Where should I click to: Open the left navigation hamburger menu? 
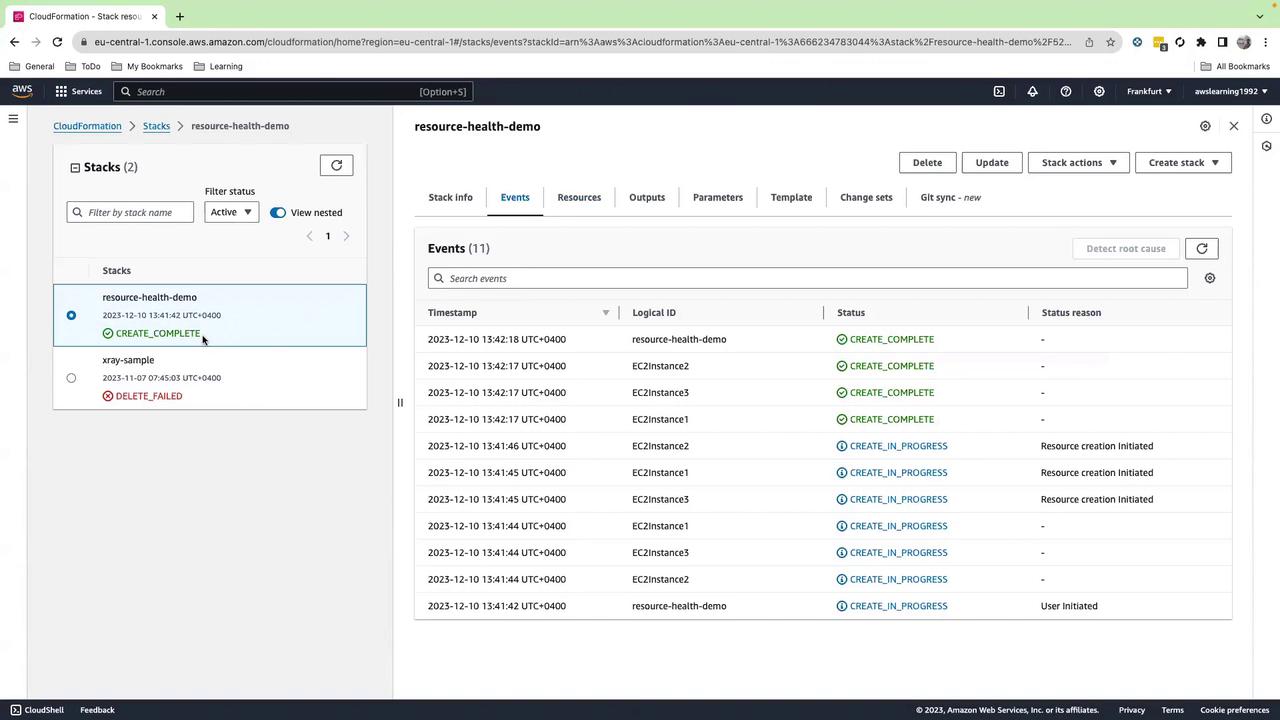pos(13,119)
